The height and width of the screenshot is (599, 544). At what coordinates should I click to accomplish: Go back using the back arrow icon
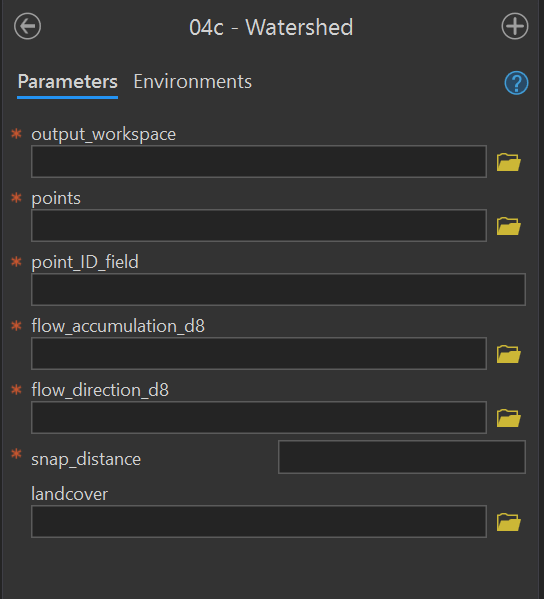pyautogui.click(x=28, y=26)
